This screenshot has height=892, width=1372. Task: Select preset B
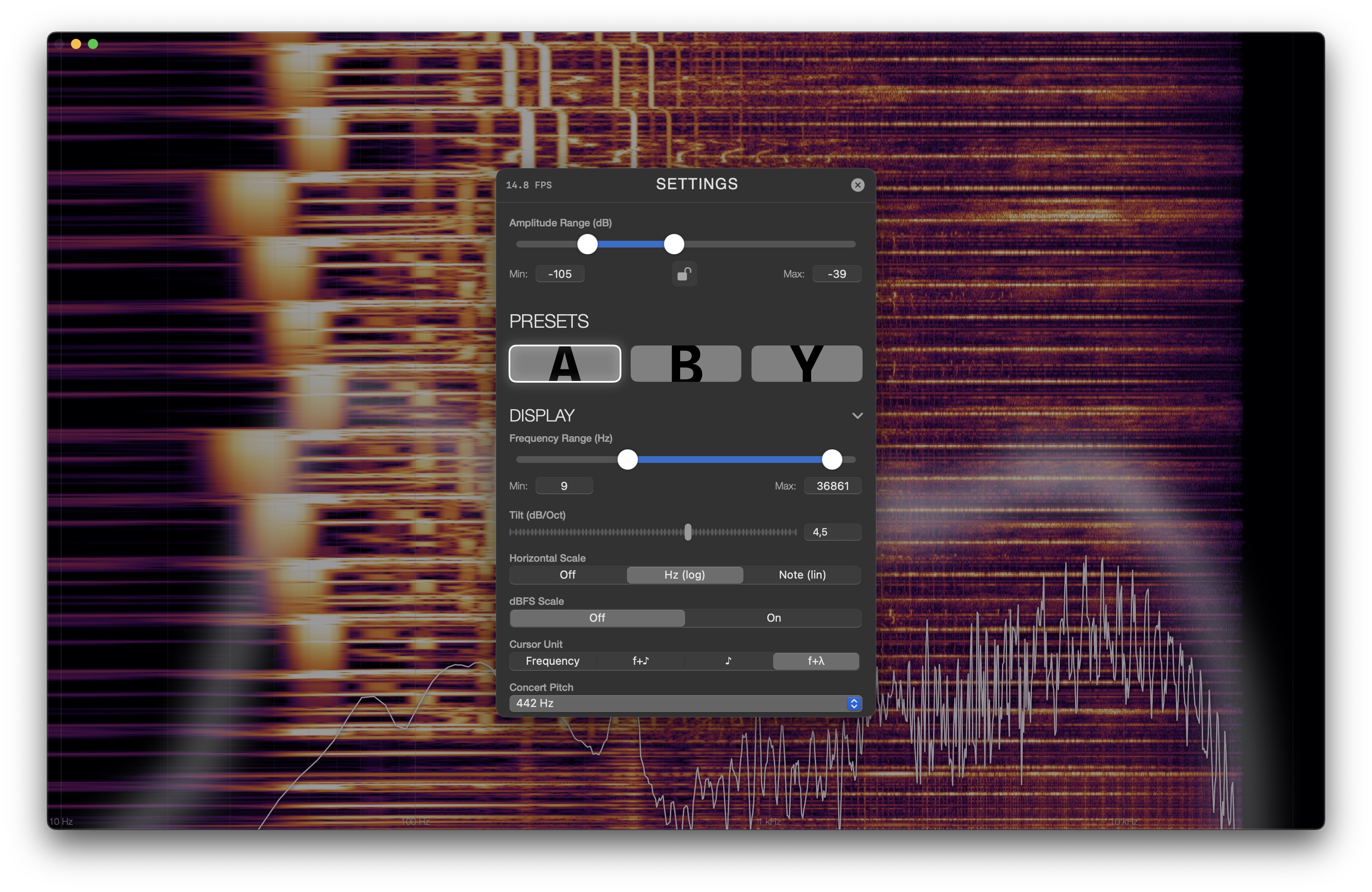click(686, 363)
